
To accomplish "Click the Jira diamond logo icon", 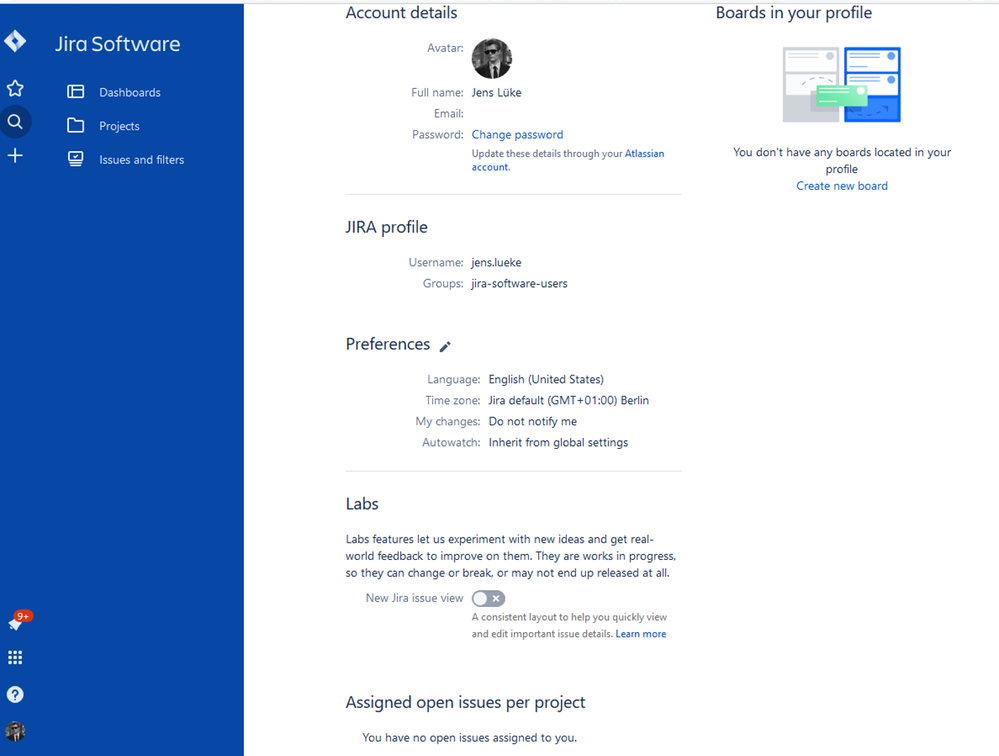I will tap(15, 41).
